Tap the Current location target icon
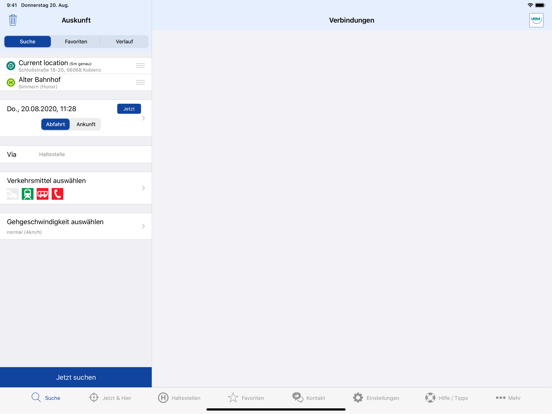Viewport: 552px width, 414px height. (11, 65)
